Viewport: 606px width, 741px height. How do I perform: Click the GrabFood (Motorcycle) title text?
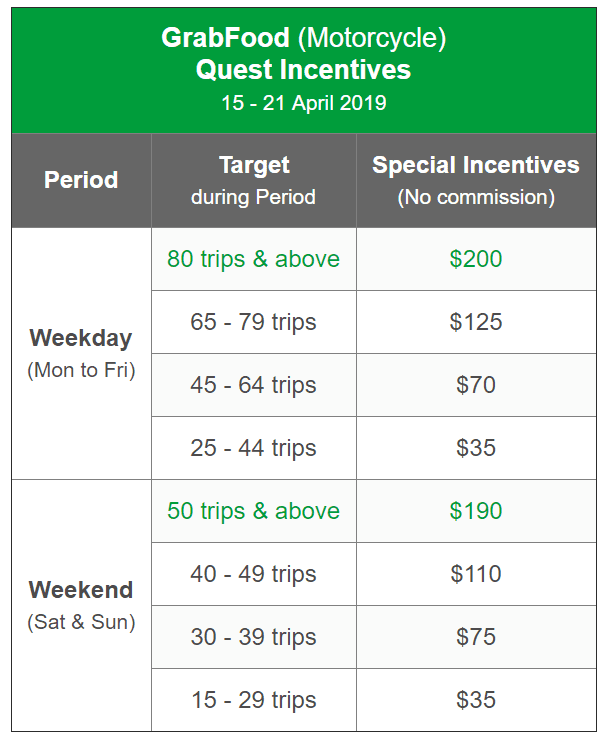point(303,38)
